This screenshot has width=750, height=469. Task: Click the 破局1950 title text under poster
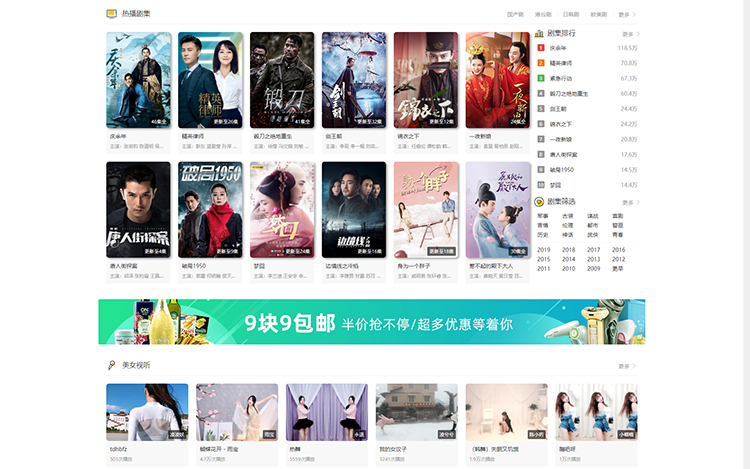point(194,266)
